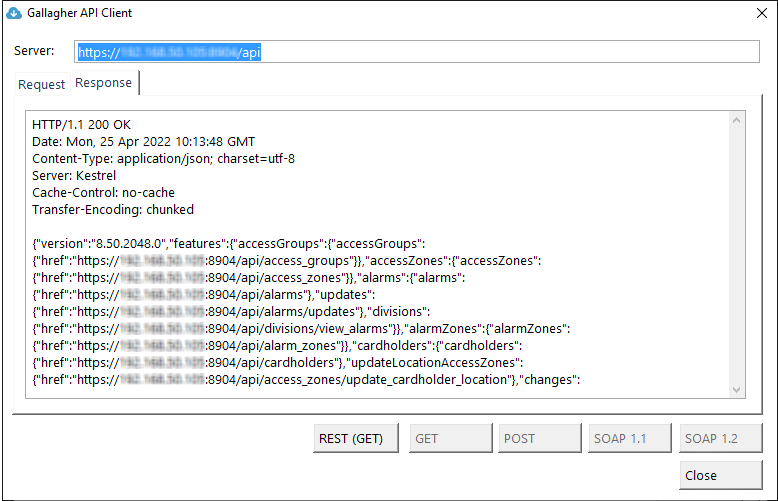Switch to the Request tab
778x501 pixels.
point(42,84)
